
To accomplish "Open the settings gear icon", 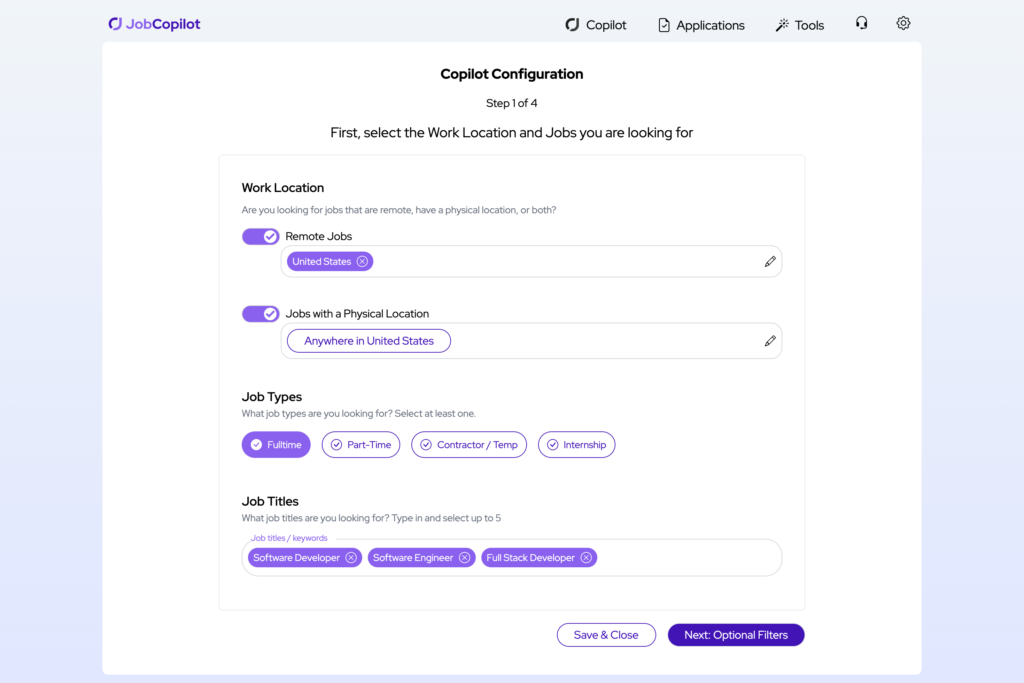I will 903,23.
